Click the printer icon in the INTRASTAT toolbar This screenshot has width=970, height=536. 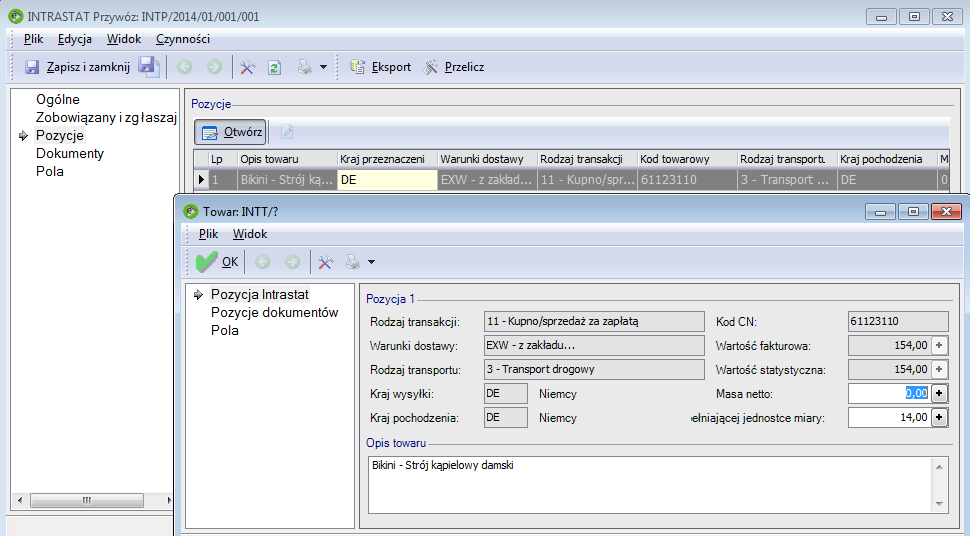click(x=304, y=67)
